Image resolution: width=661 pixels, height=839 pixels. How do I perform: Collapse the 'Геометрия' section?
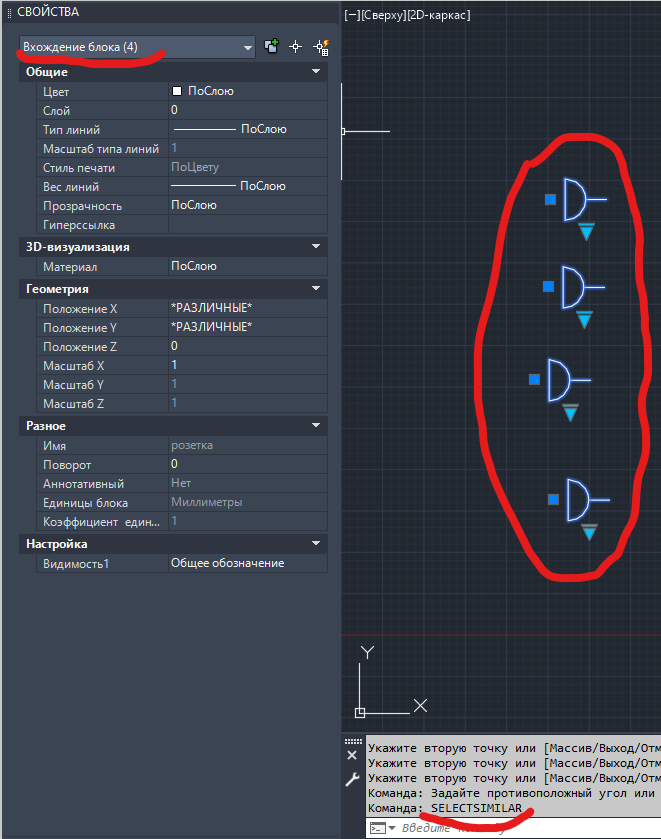316,288
